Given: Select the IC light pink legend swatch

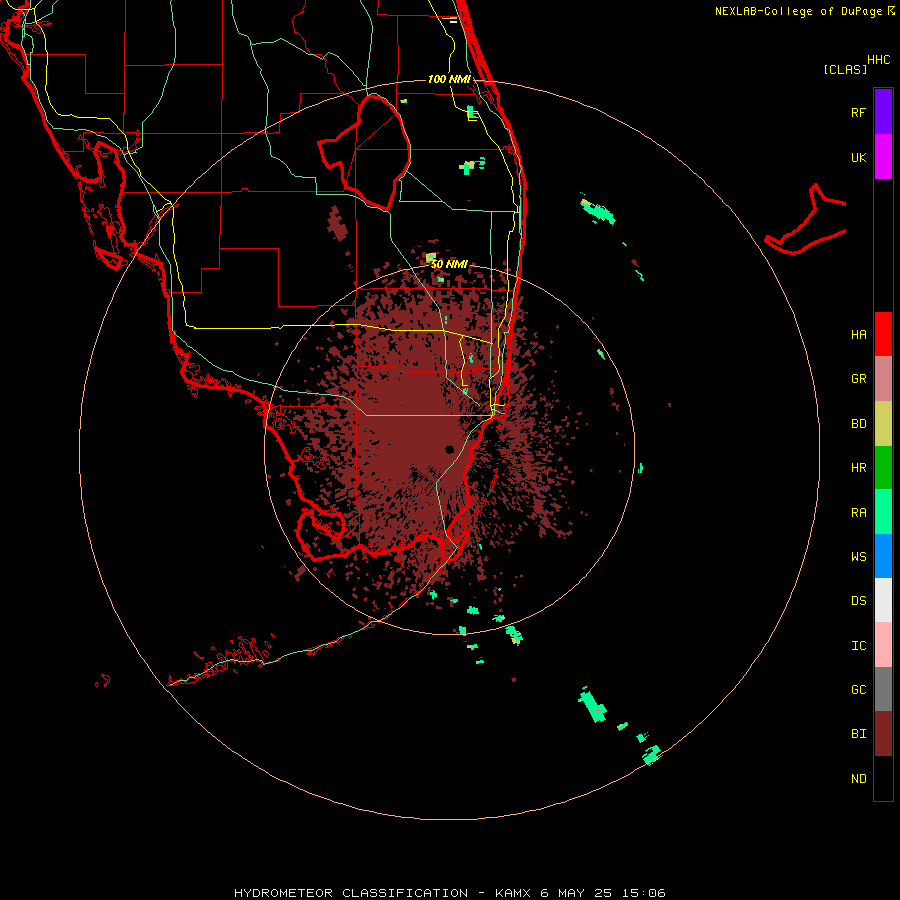Looking at the screenshot, I should (x=883, y=645).
